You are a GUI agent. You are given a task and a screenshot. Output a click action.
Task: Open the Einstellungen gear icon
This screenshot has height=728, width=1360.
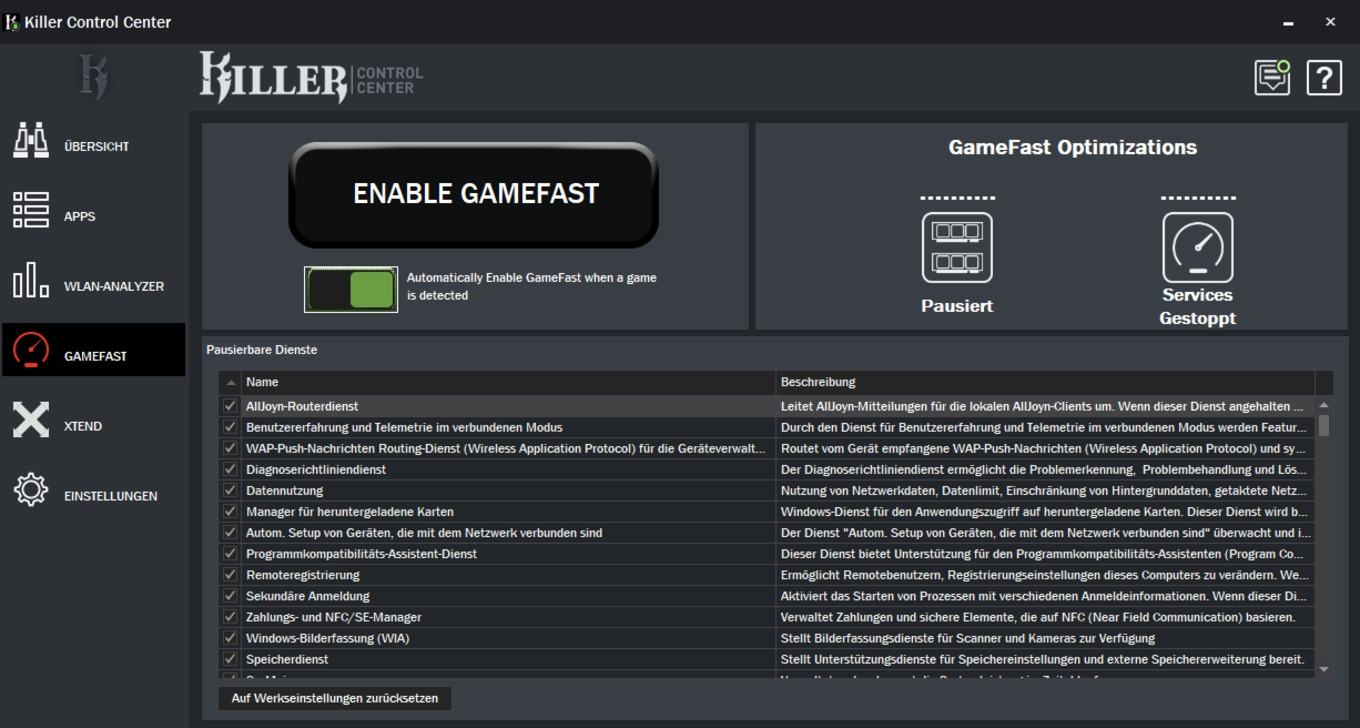pos(31,490)
